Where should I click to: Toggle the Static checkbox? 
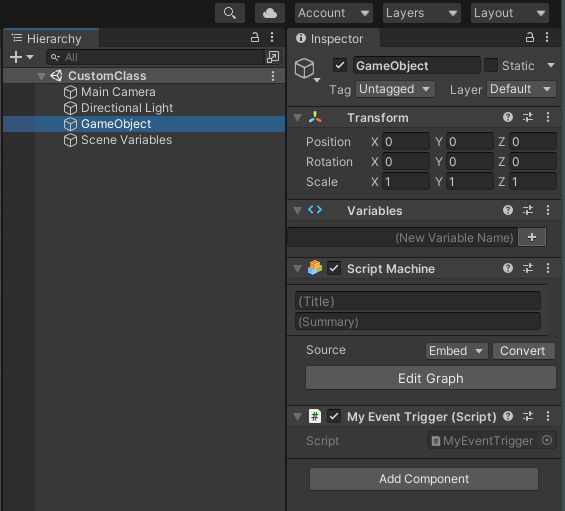pyautogui.click(x=490, y=65)
